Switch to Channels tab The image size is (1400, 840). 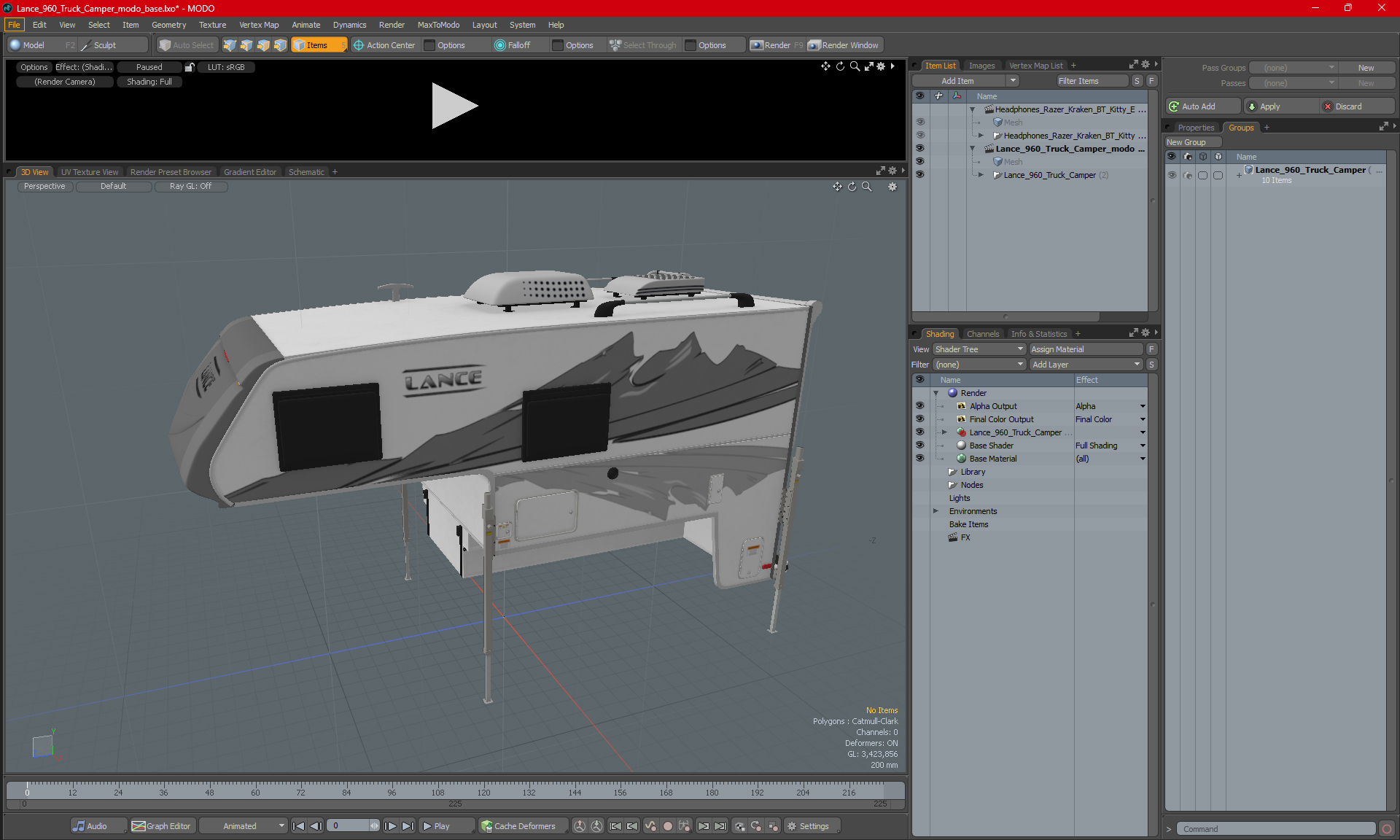pos(983,334)
